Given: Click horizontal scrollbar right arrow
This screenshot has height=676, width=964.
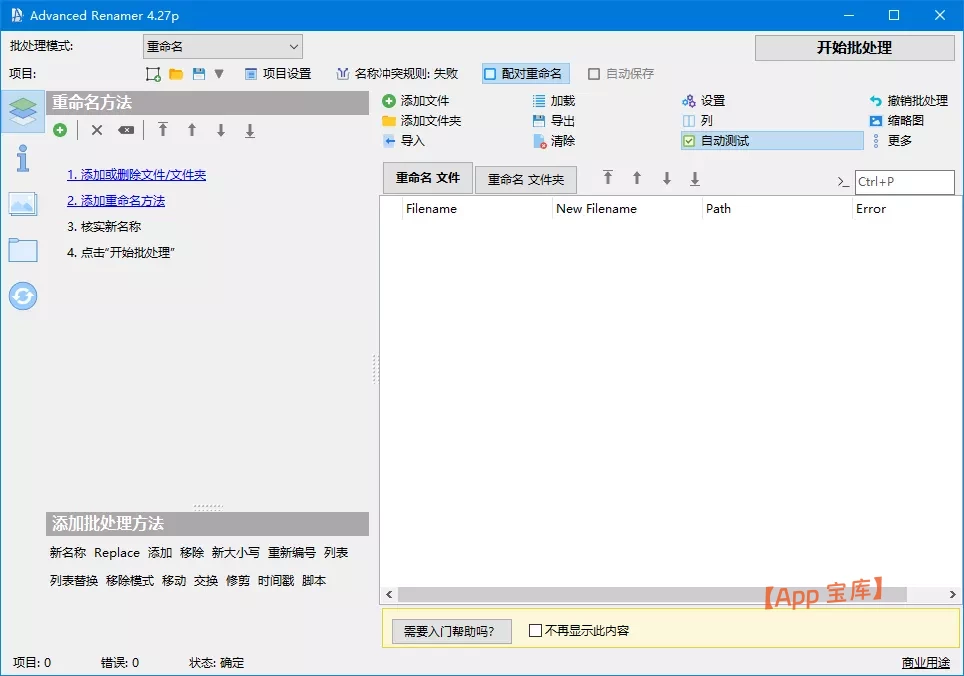Looking at the screenshot, I should click(x=952, y=594).
